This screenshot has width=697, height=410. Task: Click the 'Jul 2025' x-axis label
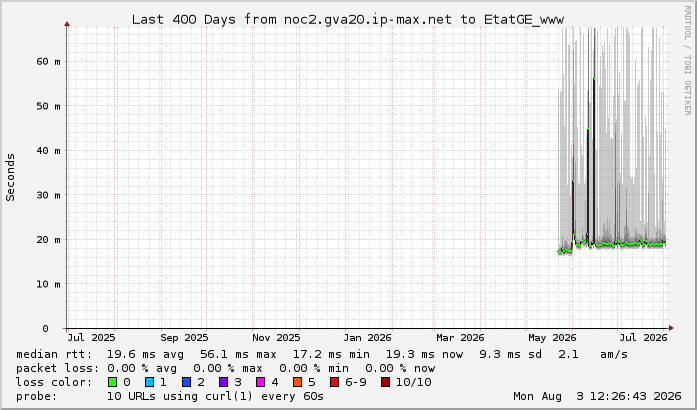[x=92, y=338]
